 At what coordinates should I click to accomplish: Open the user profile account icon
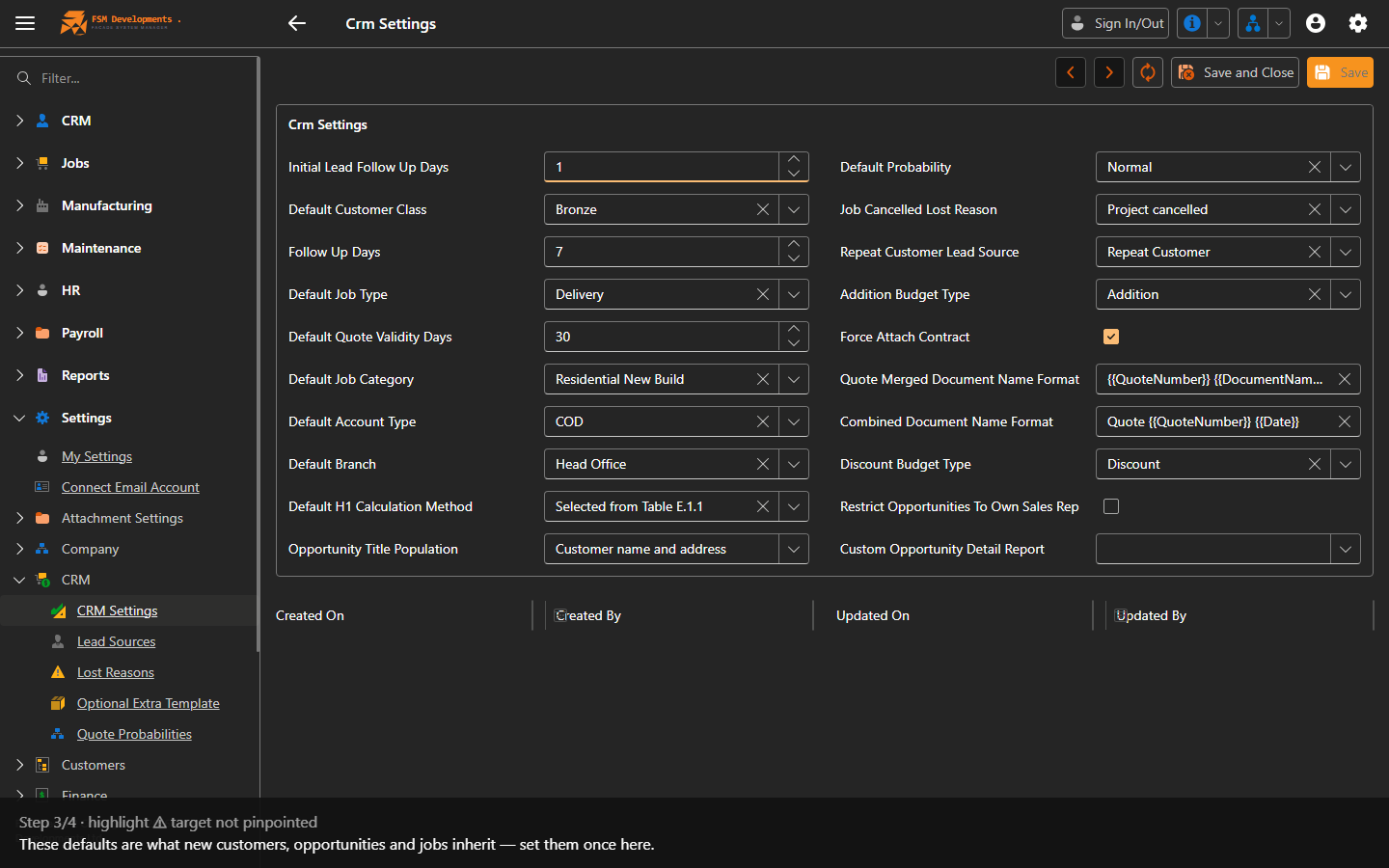[x=1316, y=23]
